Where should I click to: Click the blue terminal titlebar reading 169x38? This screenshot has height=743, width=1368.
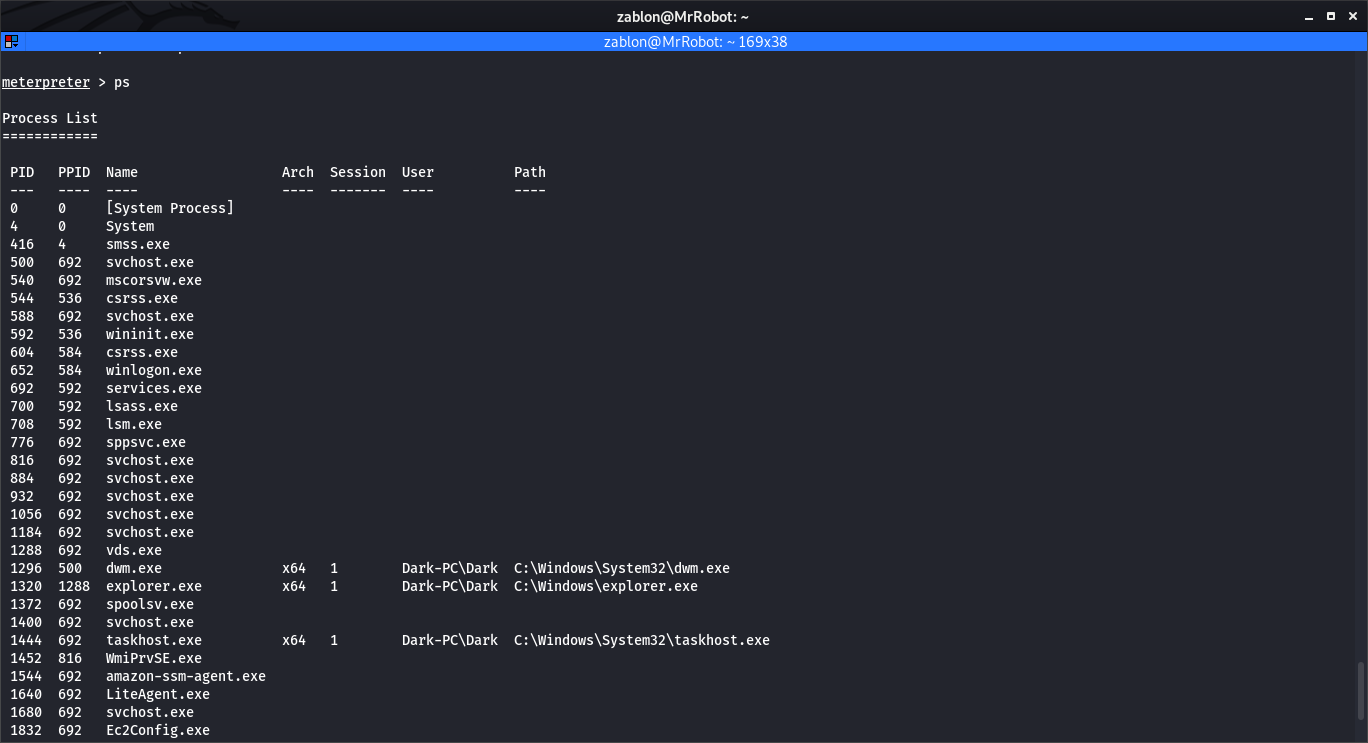pos(695,42)
